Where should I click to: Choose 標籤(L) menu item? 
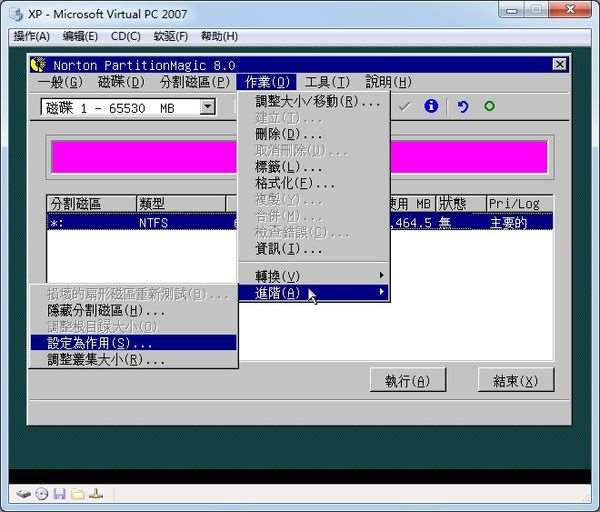pyautogui.click(x=314, y=167)
